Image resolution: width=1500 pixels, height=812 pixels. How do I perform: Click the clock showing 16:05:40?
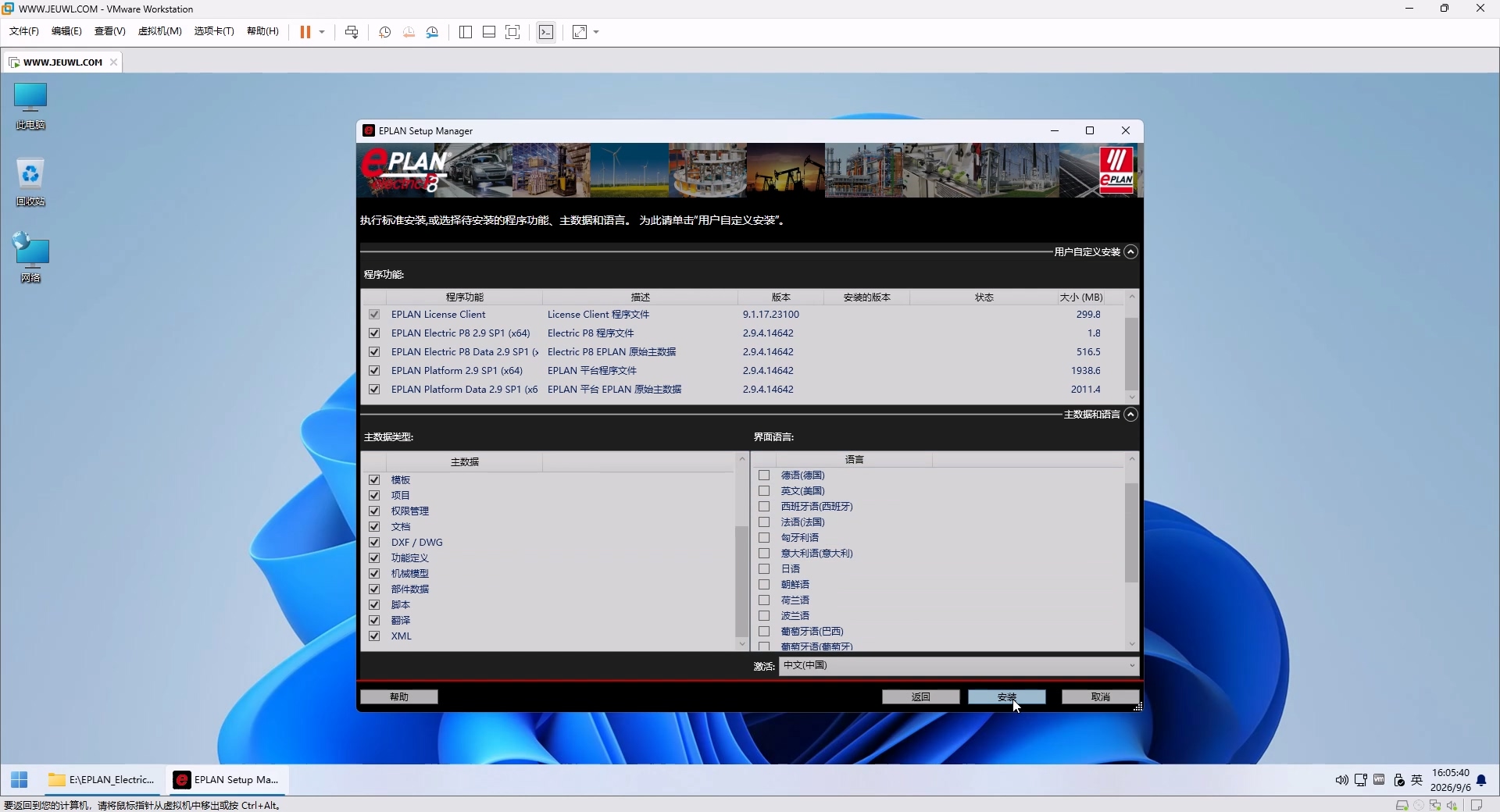coord(1450,773)
